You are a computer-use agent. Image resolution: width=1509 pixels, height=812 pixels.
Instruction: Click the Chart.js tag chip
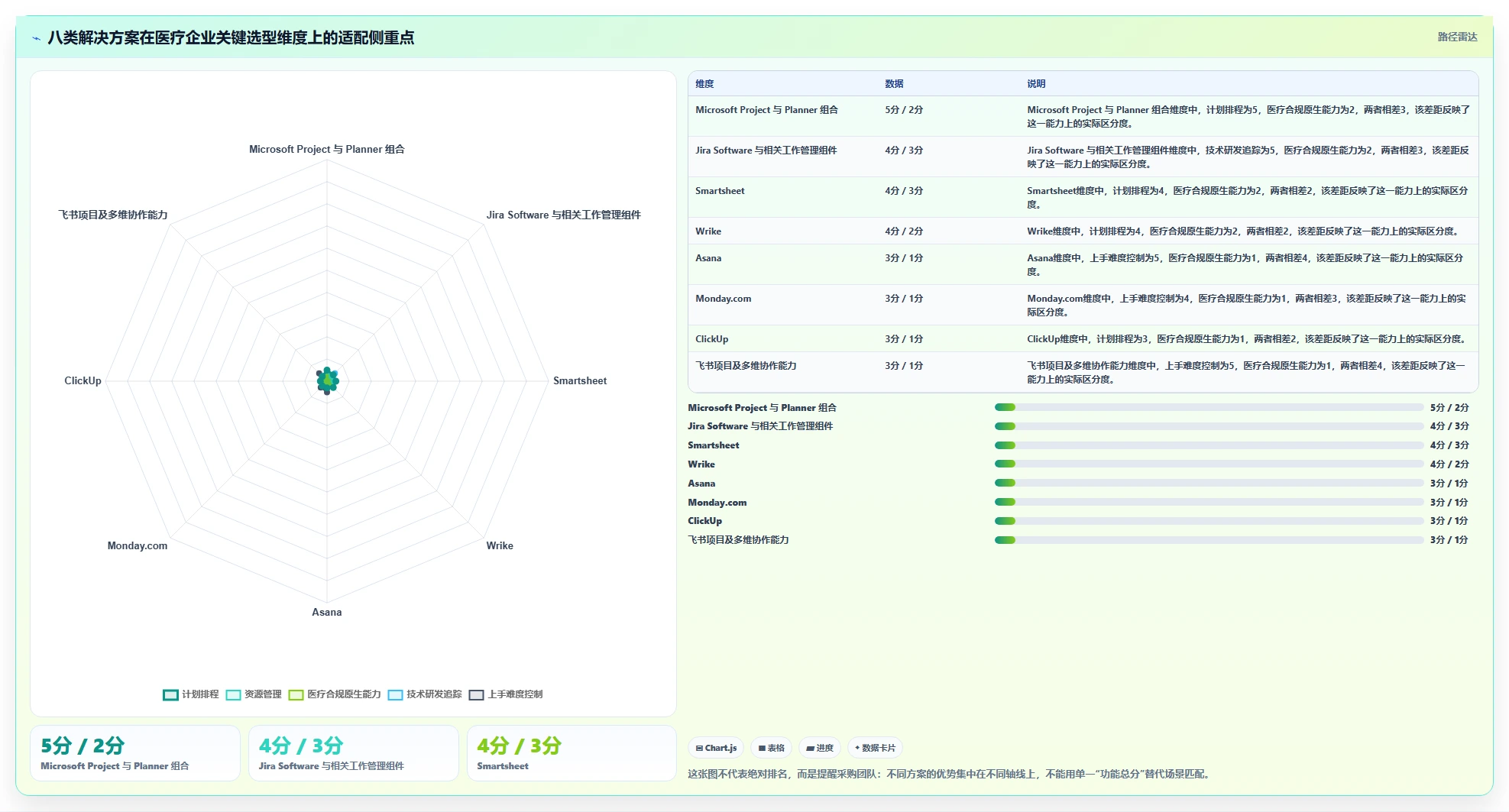click(716, 748)
